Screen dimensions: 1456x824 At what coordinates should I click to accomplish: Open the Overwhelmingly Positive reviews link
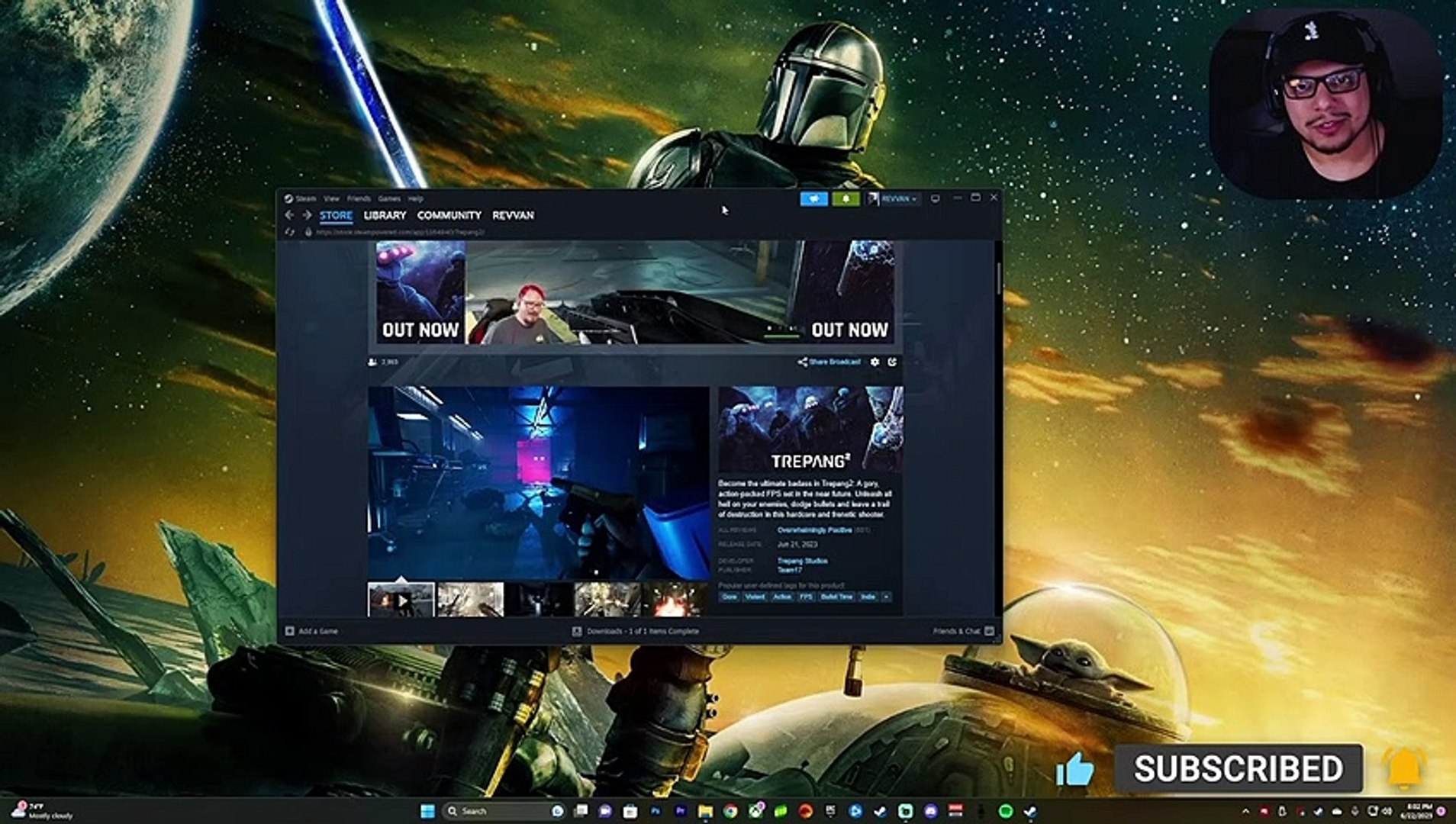(814, 529)
